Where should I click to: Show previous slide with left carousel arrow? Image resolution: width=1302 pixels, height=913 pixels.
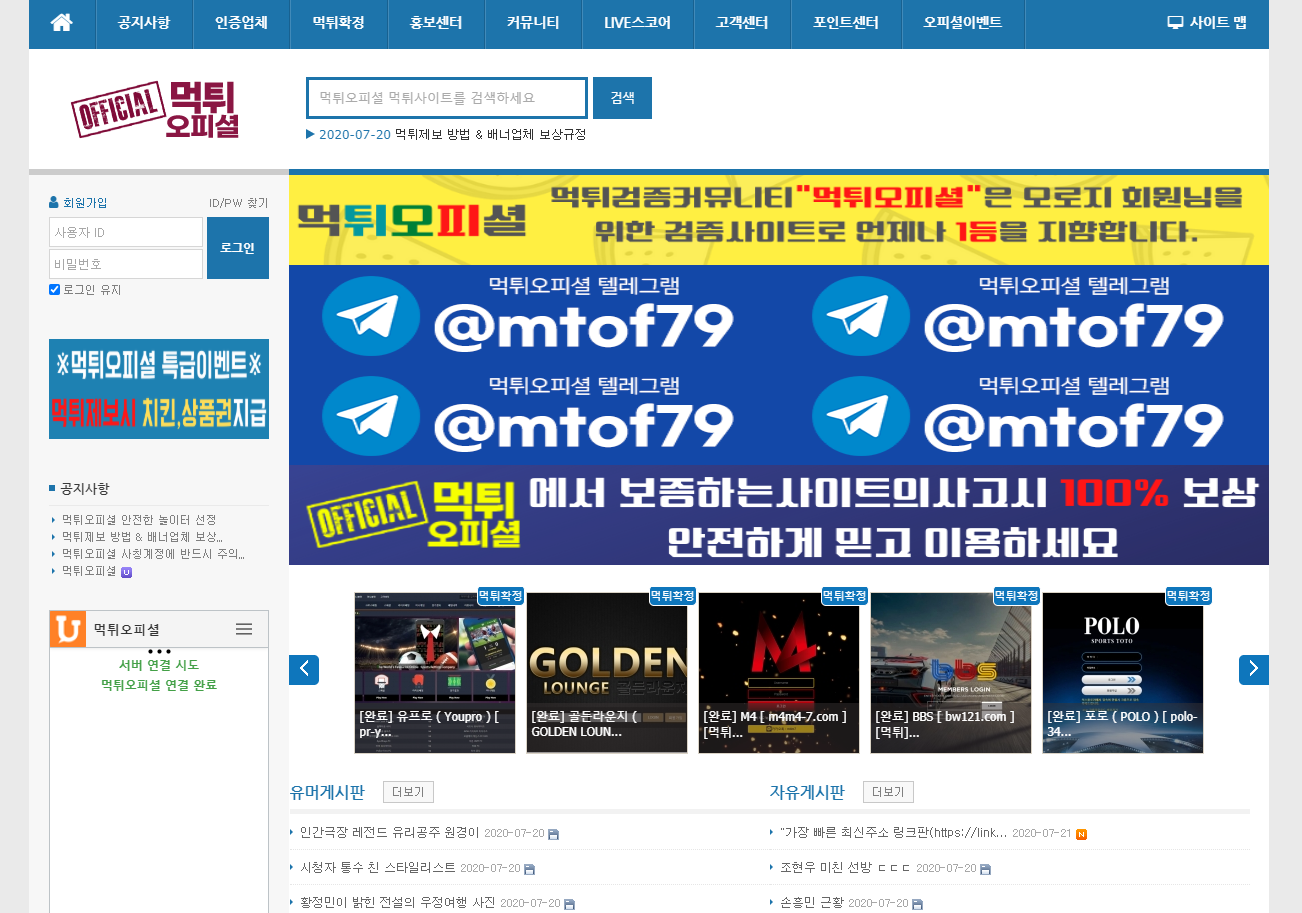tap(304, 670)
